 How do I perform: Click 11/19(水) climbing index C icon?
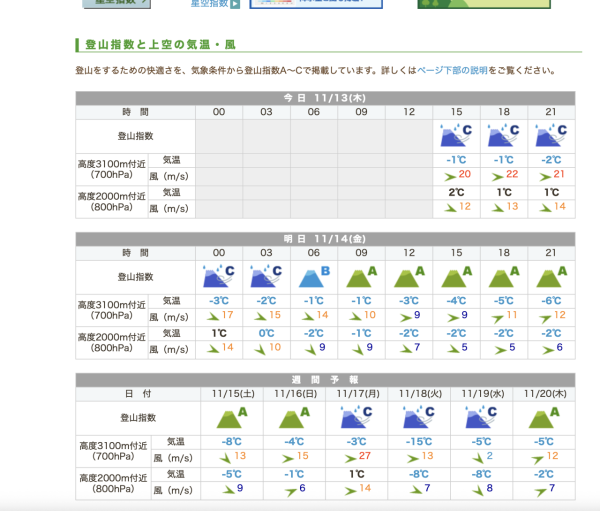pos(481,417)
